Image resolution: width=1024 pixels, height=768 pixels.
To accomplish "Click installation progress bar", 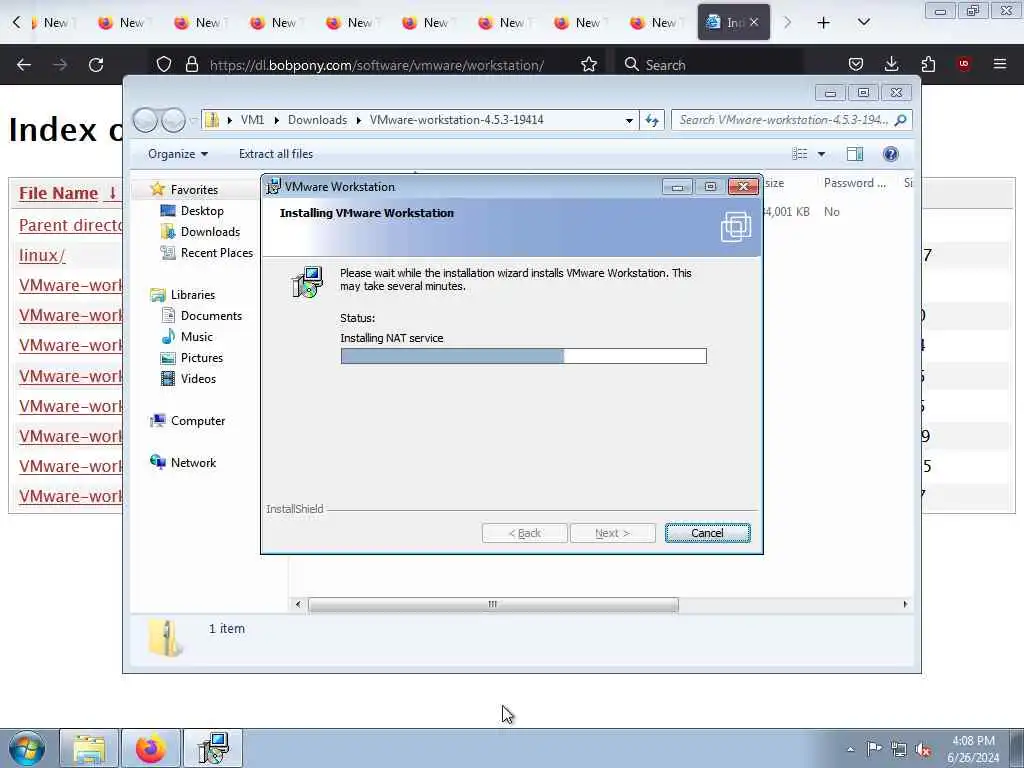I will tap(523, 356).
